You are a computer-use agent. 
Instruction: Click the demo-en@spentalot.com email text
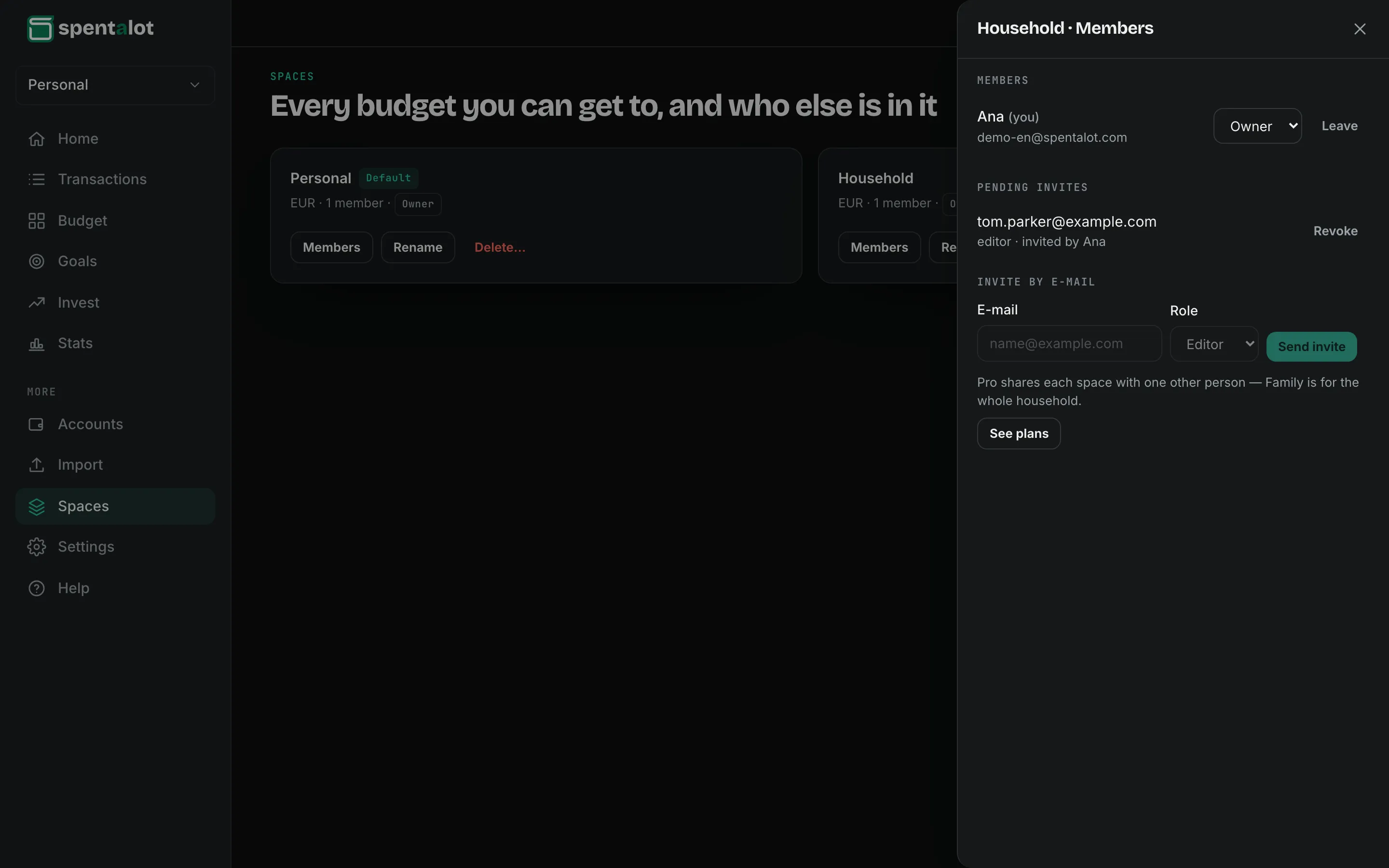click(1052, 138)
